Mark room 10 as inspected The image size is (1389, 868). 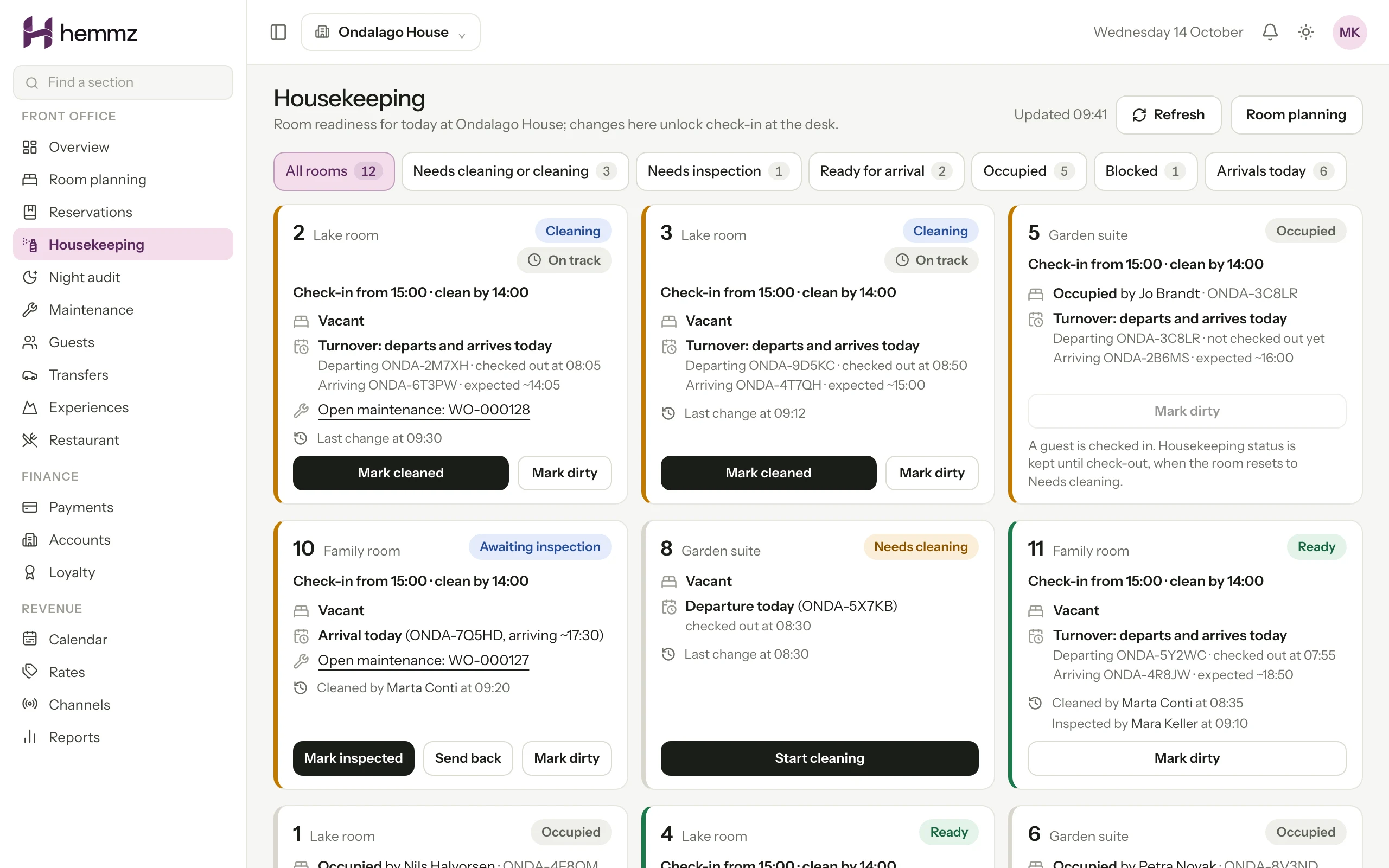(353, 758)
